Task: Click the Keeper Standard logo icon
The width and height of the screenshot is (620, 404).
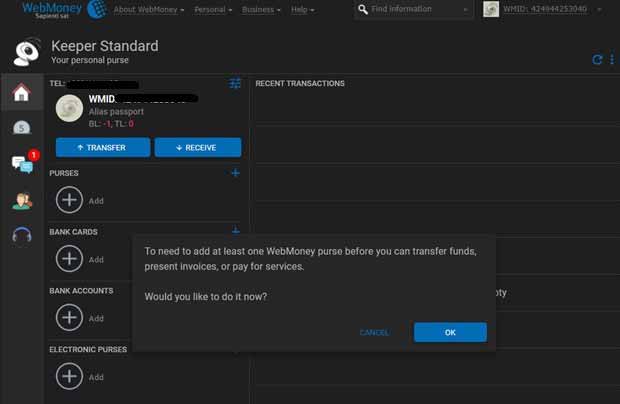Action: tap(26, 53)
